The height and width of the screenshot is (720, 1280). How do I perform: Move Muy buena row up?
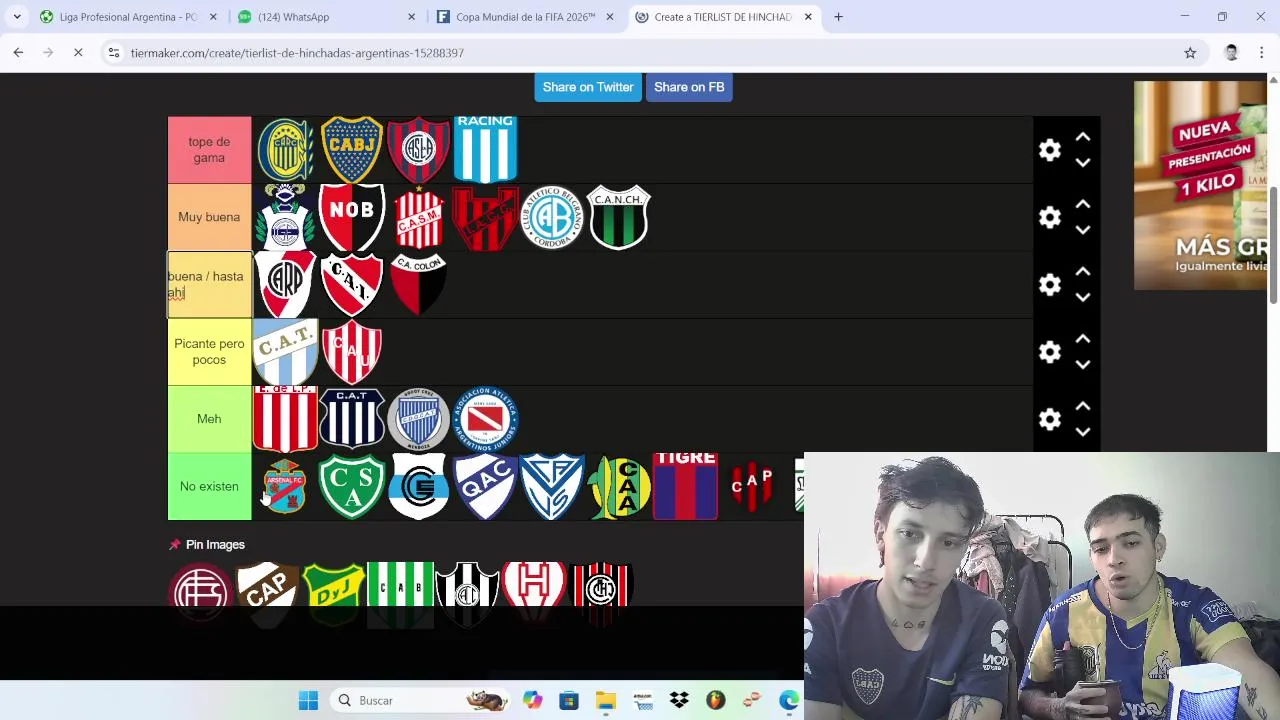tap(1083, 204)
